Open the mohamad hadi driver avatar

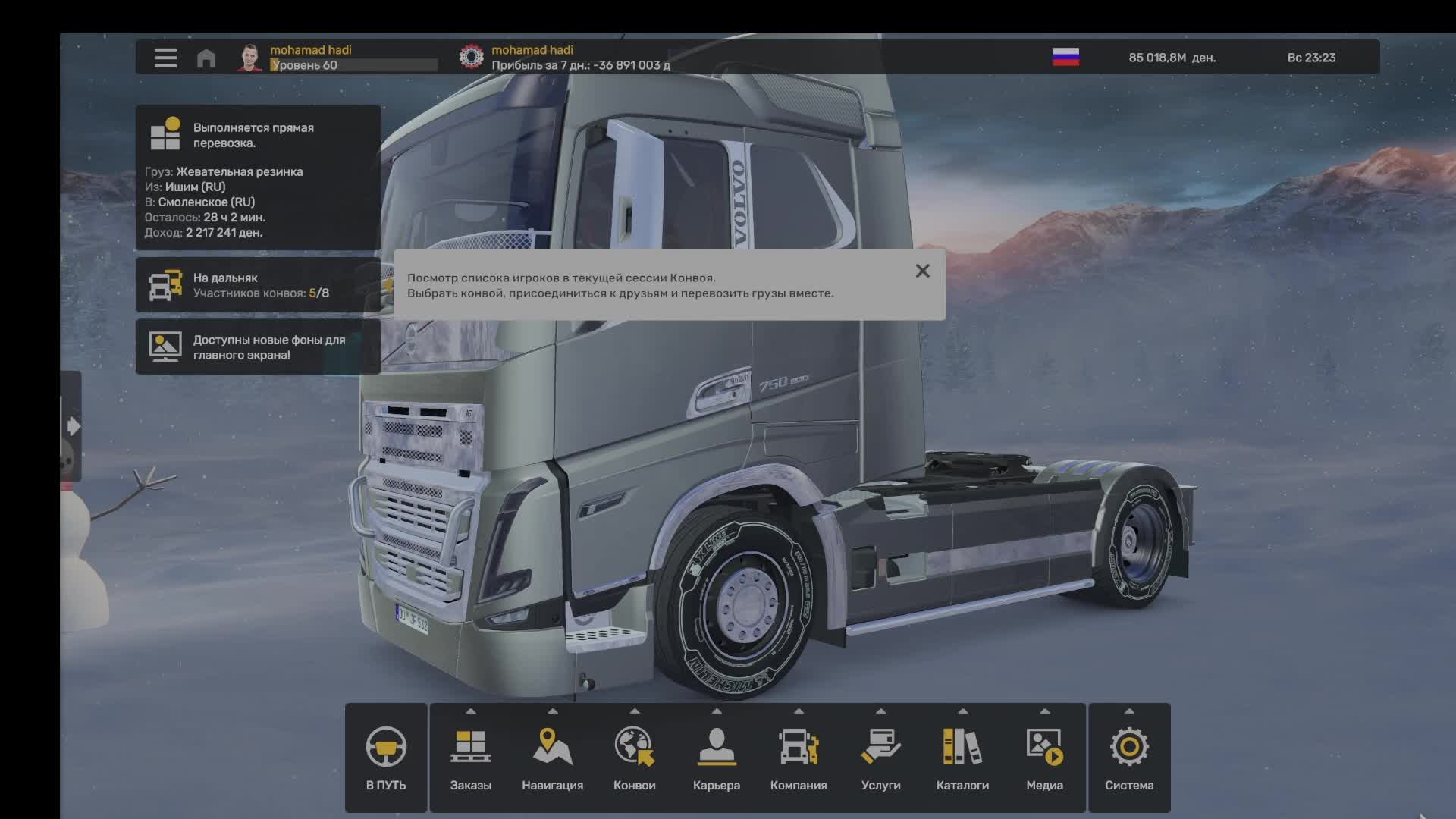pyautogui.click(x=250, y=58)
